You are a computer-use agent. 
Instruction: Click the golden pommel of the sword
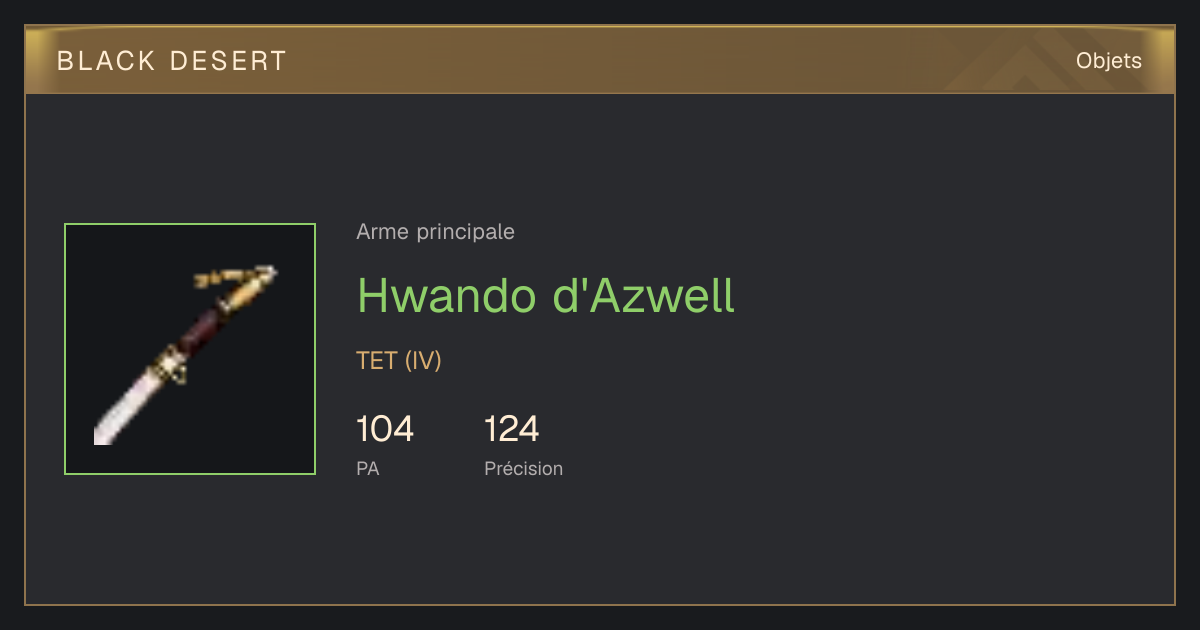point(246,291)
